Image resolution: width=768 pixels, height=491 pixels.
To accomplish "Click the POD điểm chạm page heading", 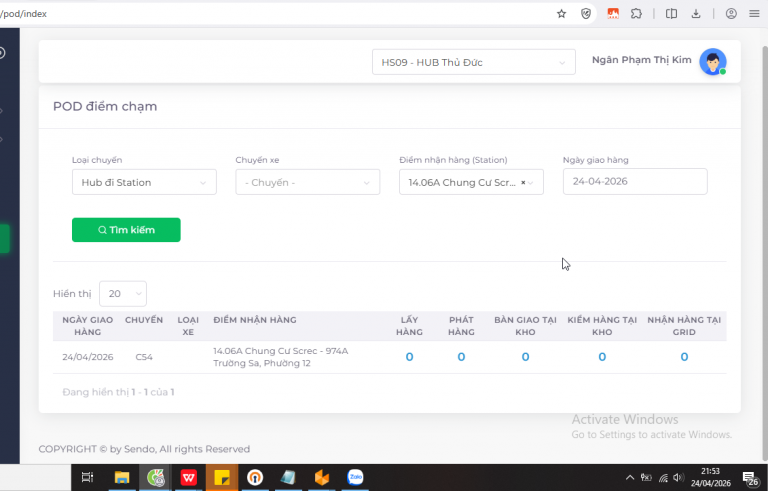I will point(105,106).
